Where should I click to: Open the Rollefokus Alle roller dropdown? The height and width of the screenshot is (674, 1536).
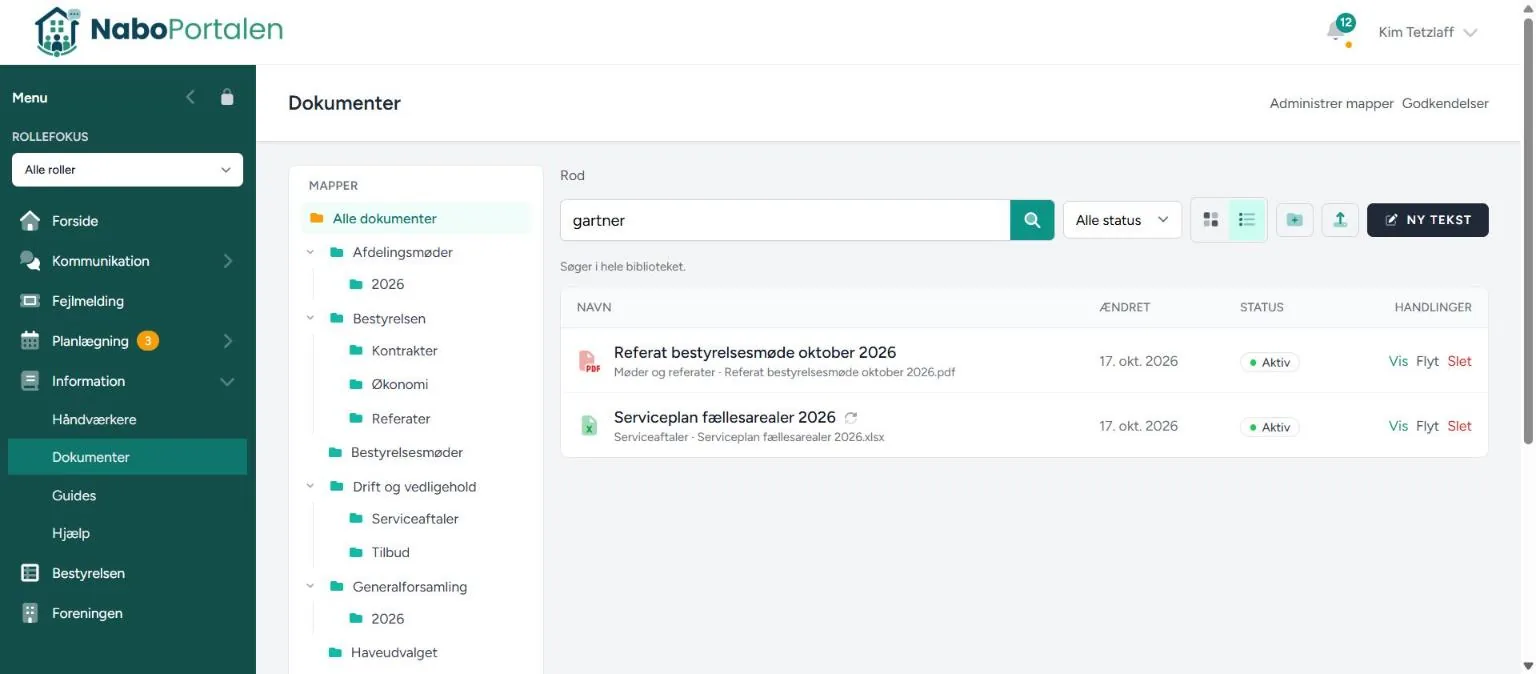pos(127,170)
